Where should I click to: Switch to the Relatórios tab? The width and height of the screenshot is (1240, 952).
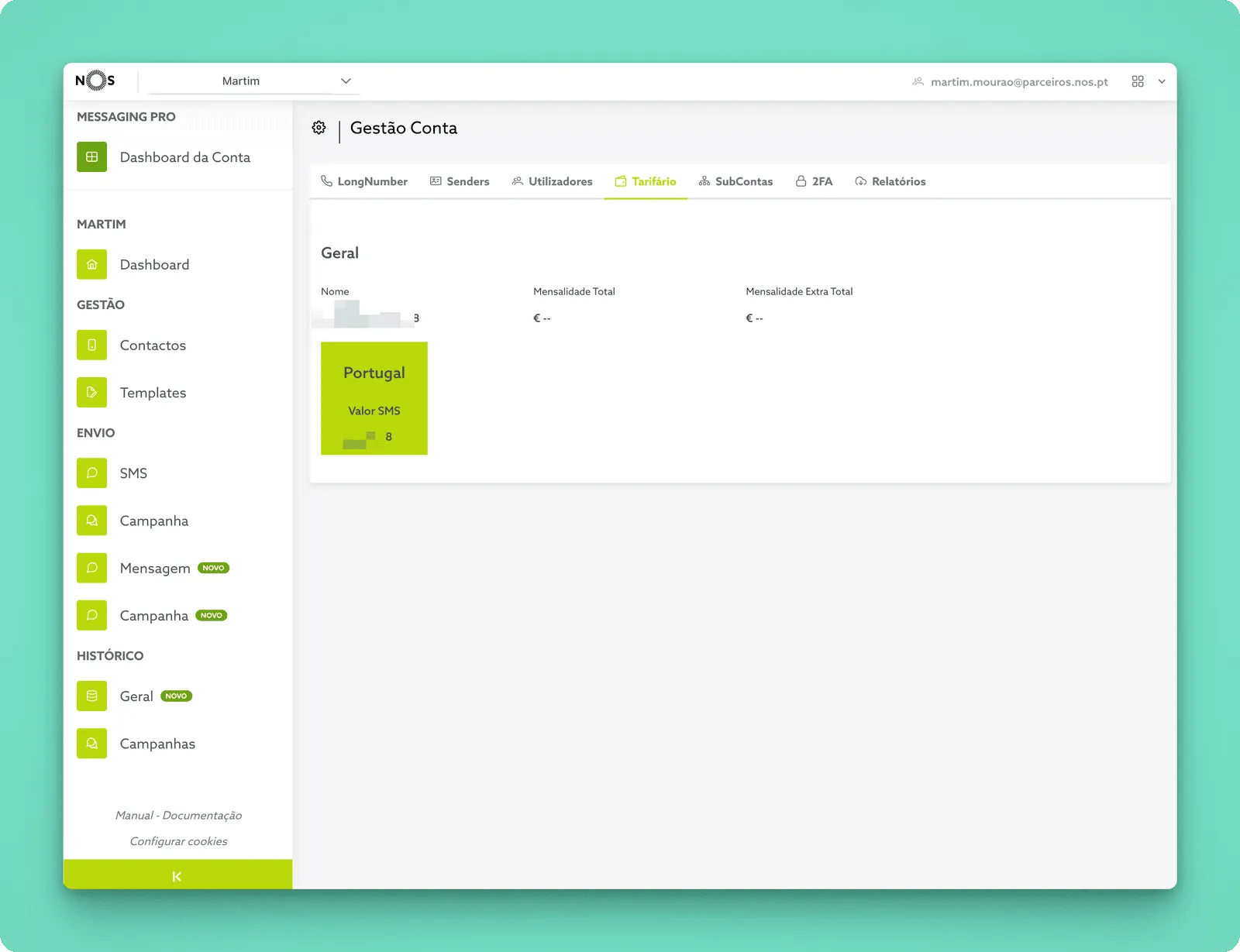pyautogui.click(x=890, y=181)
